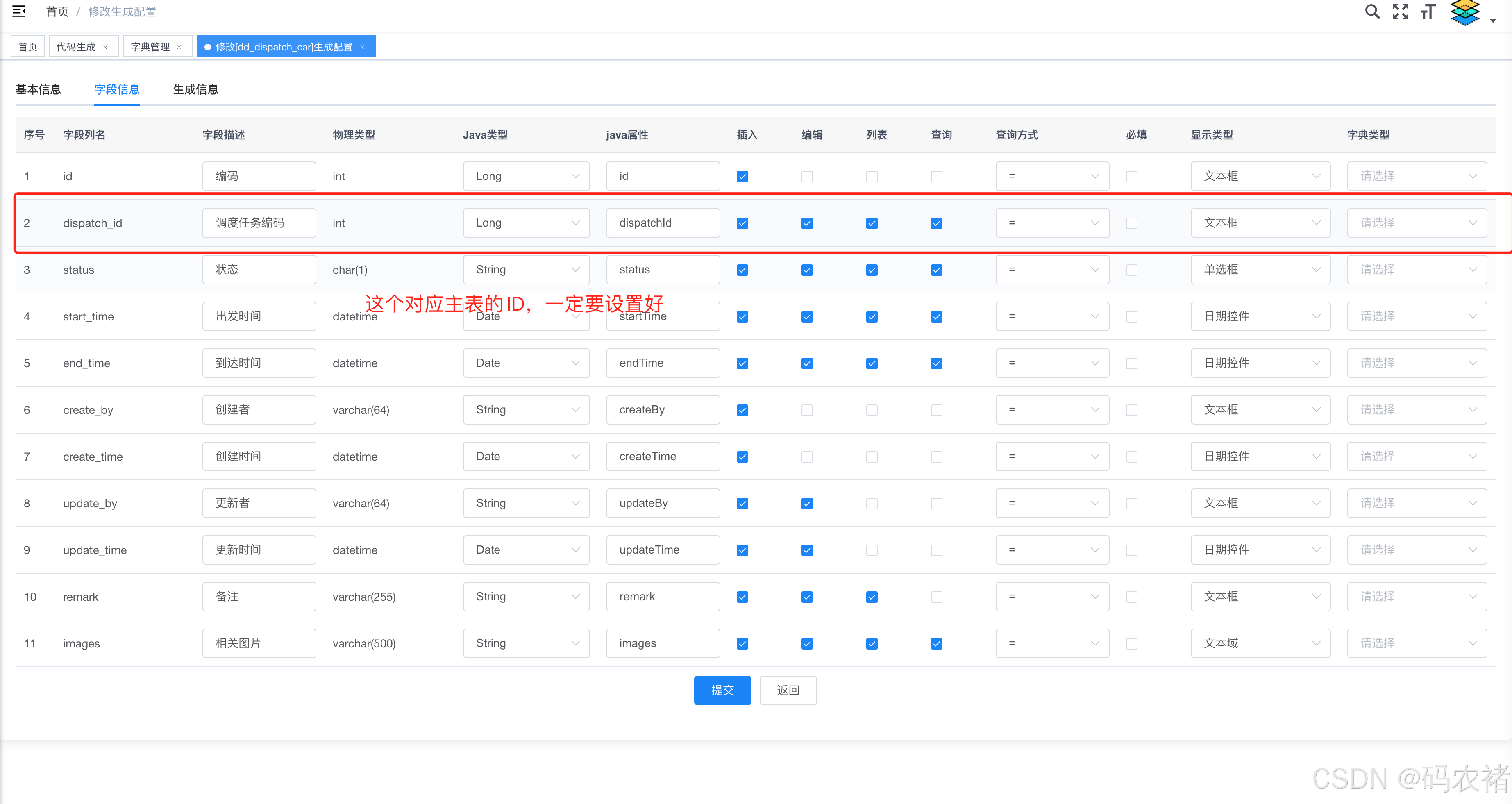Edit the 备注 description field

[x=259, y=596]
